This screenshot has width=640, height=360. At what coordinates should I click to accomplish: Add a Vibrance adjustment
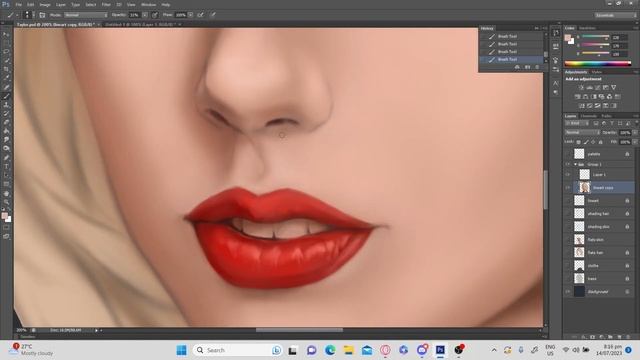coord(613,87)
